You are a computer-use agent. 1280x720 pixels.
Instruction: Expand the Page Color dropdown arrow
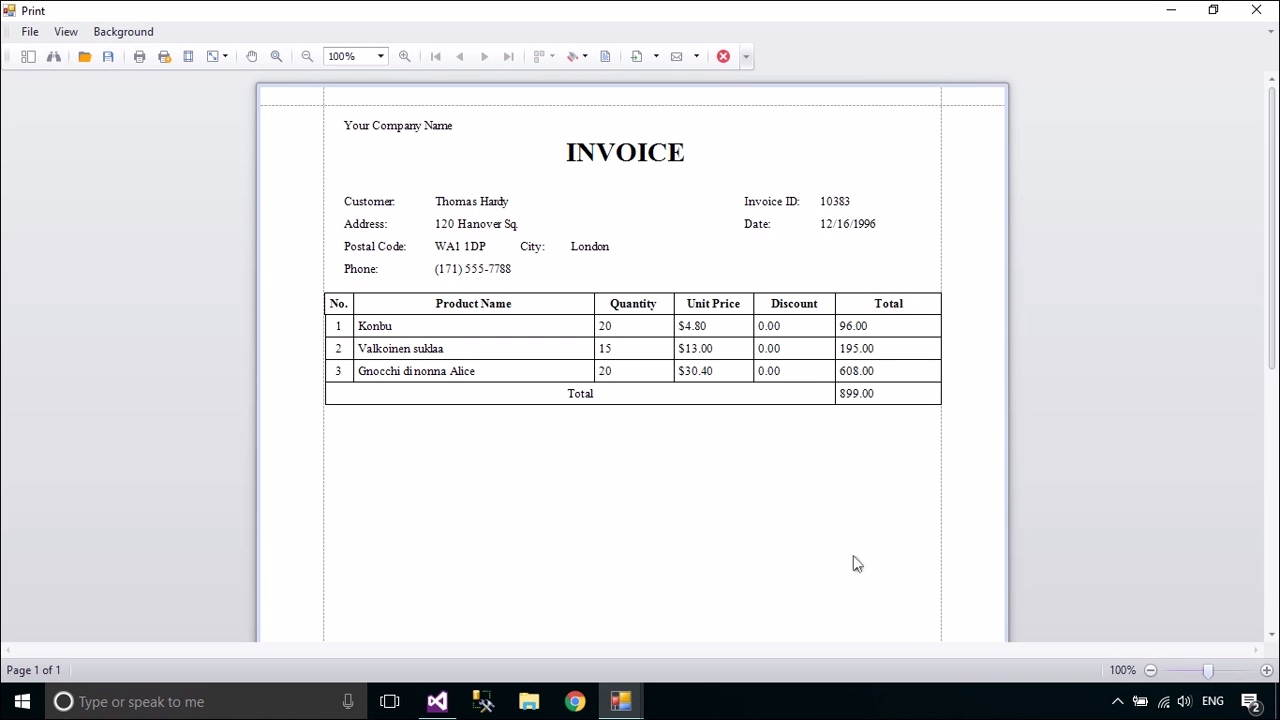[x=585, y=57]
